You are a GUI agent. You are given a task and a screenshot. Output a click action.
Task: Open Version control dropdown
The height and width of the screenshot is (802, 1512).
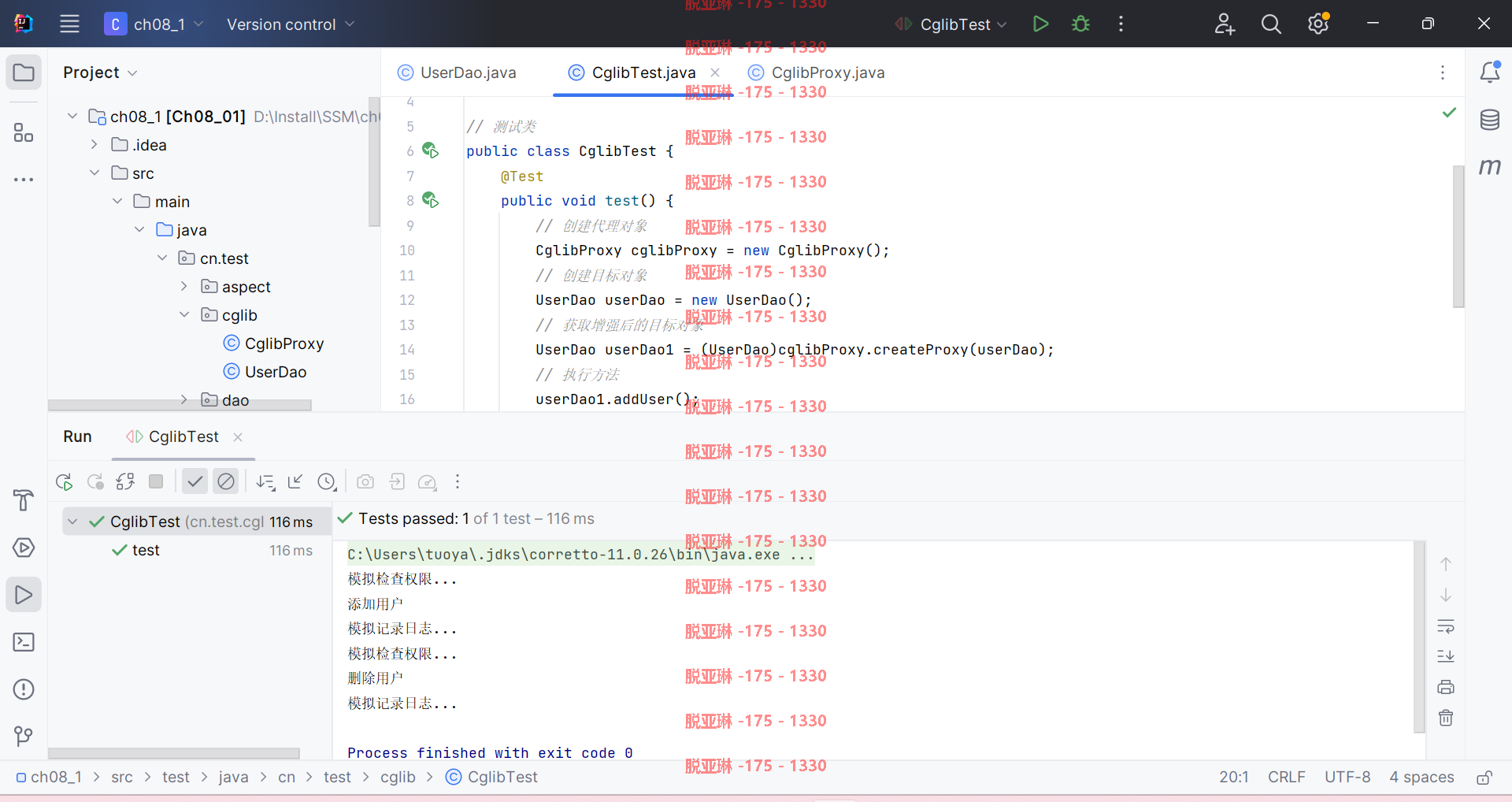coord(290,24)
